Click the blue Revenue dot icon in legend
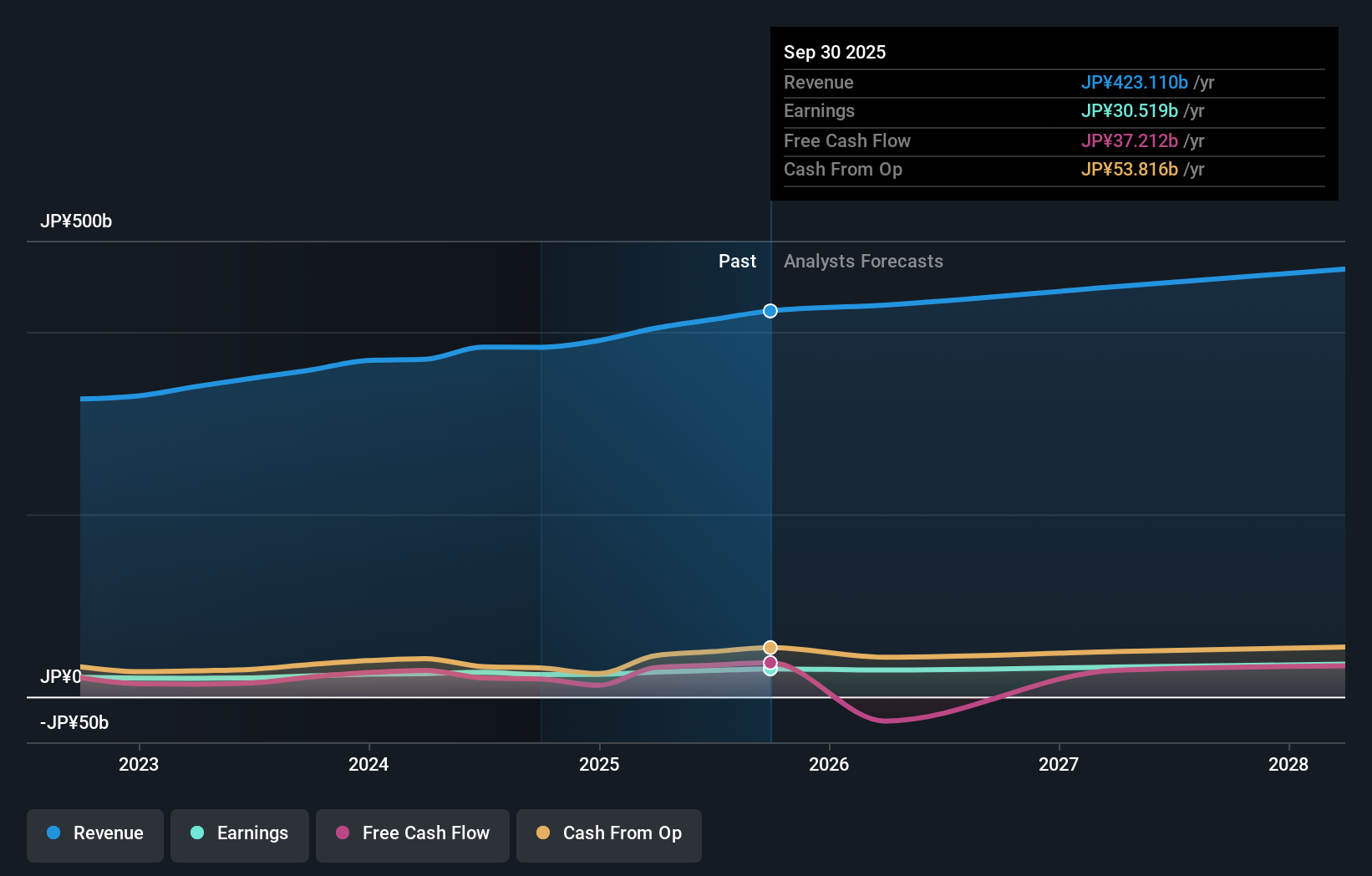Image resolution: width=1372 pixels, height=876 pixels. tap(53, 833)
